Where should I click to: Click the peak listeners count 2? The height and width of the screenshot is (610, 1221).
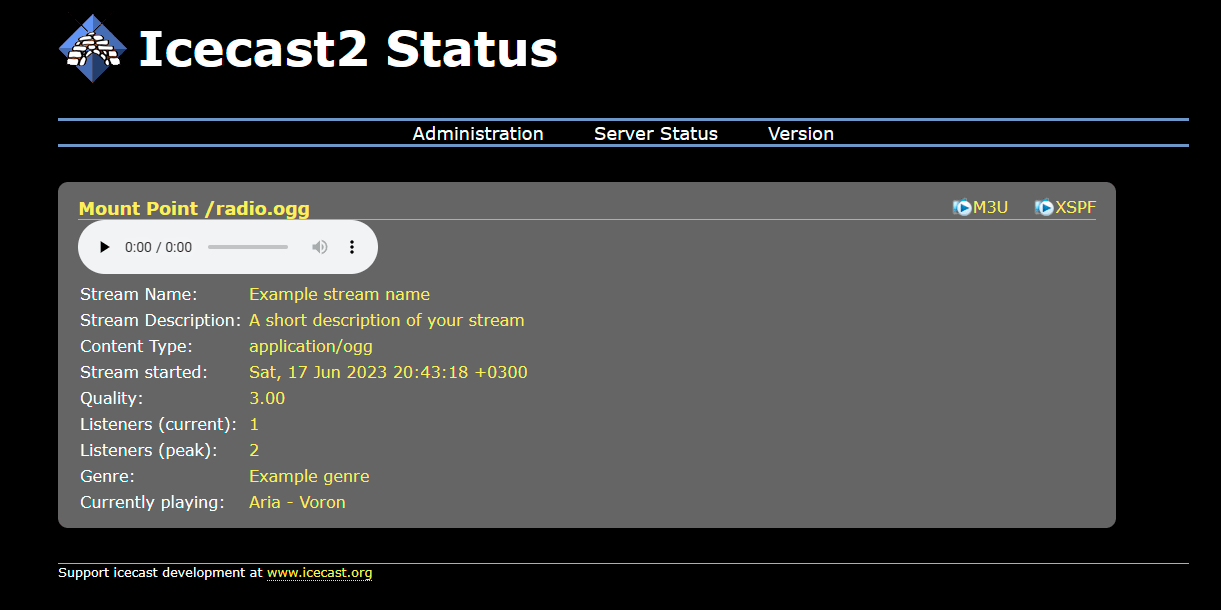[x=254, y=450]
